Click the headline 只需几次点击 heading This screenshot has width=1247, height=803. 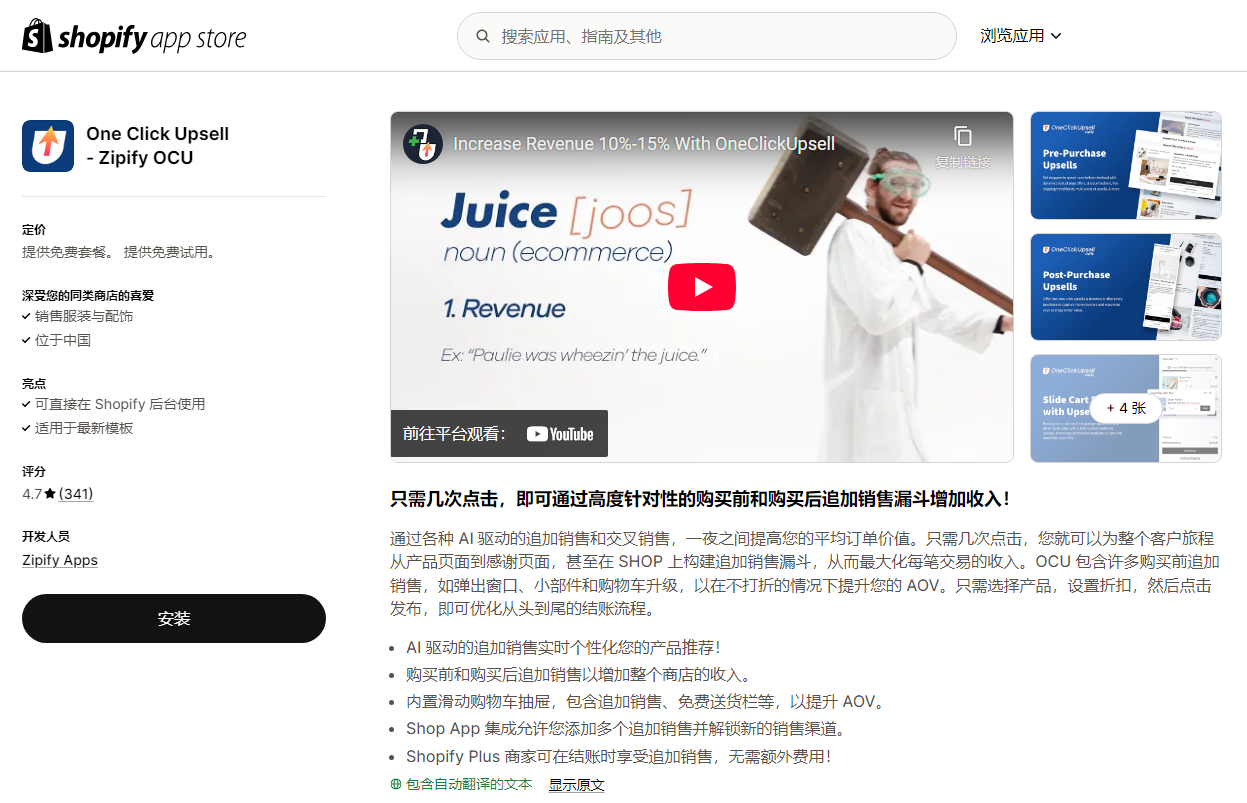(700, 498)
